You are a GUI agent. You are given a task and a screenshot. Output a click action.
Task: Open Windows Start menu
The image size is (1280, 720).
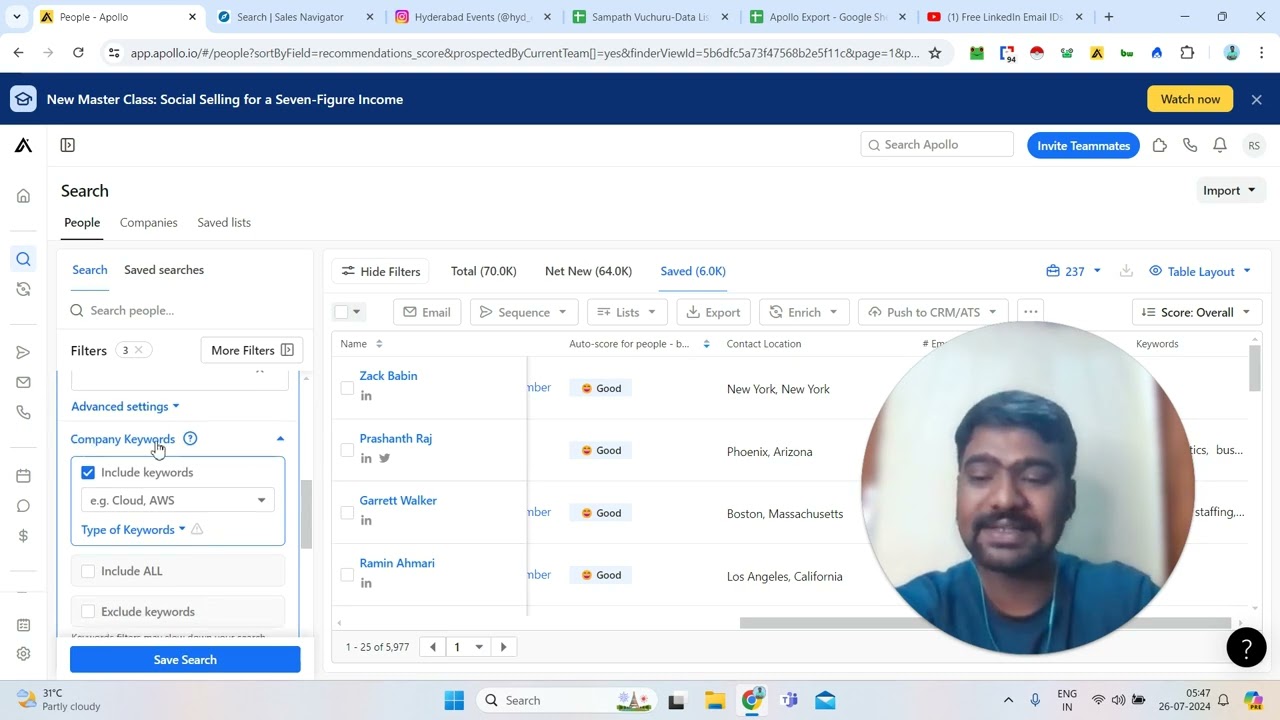coord(454,700)
